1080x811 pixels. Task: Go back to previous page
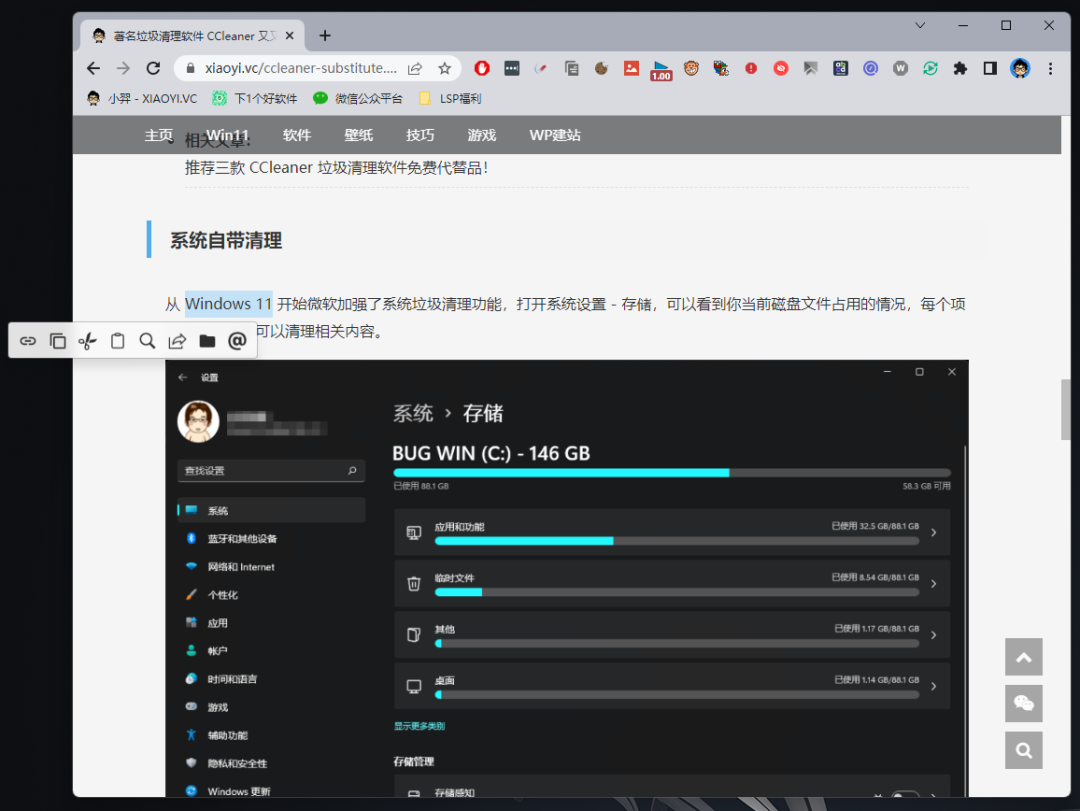[x=94, y=68]
